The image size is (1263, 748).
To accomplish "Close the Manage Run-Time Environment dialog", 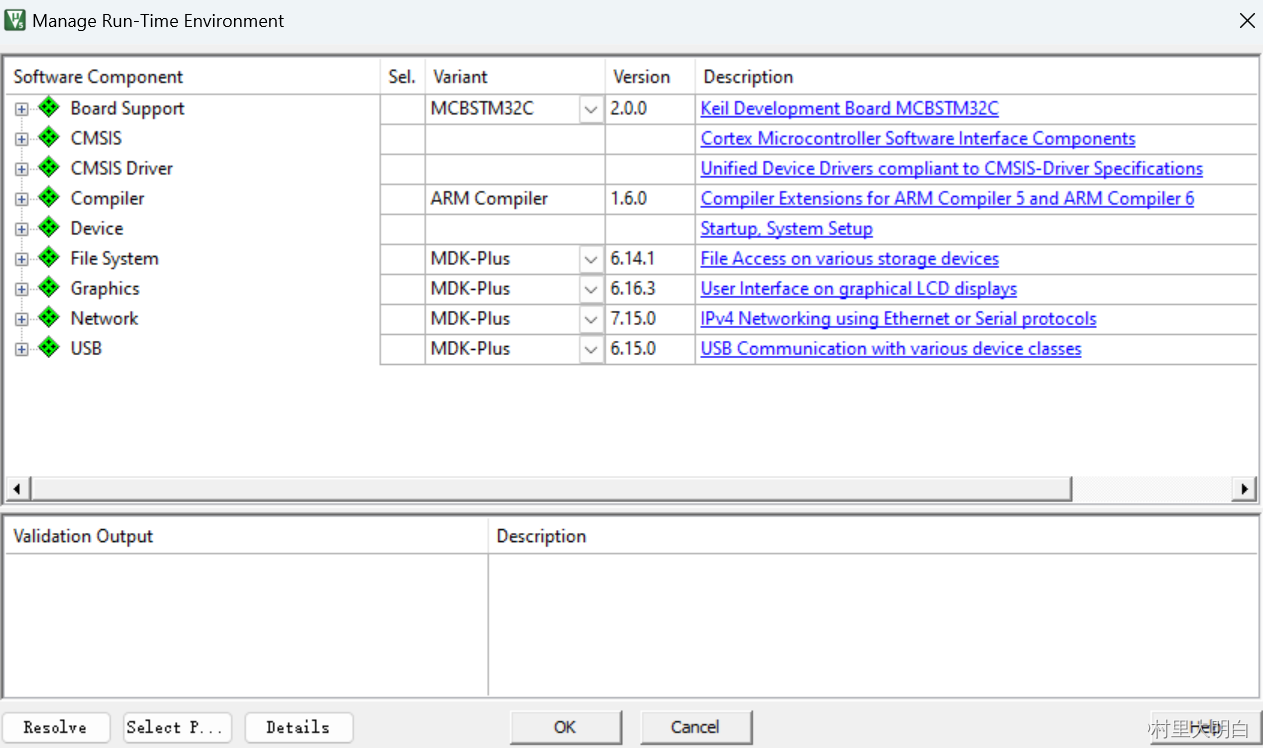I will 1247,20.
